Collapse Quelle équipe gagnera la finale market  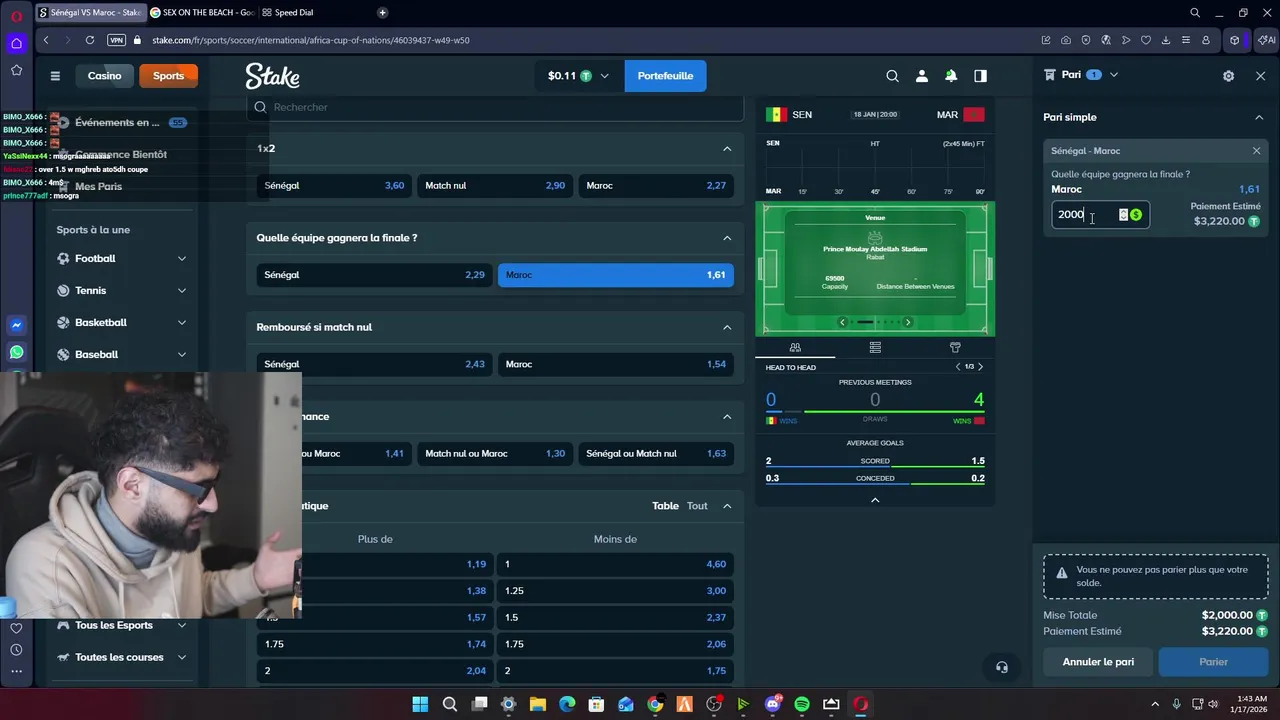click(727, 238)
